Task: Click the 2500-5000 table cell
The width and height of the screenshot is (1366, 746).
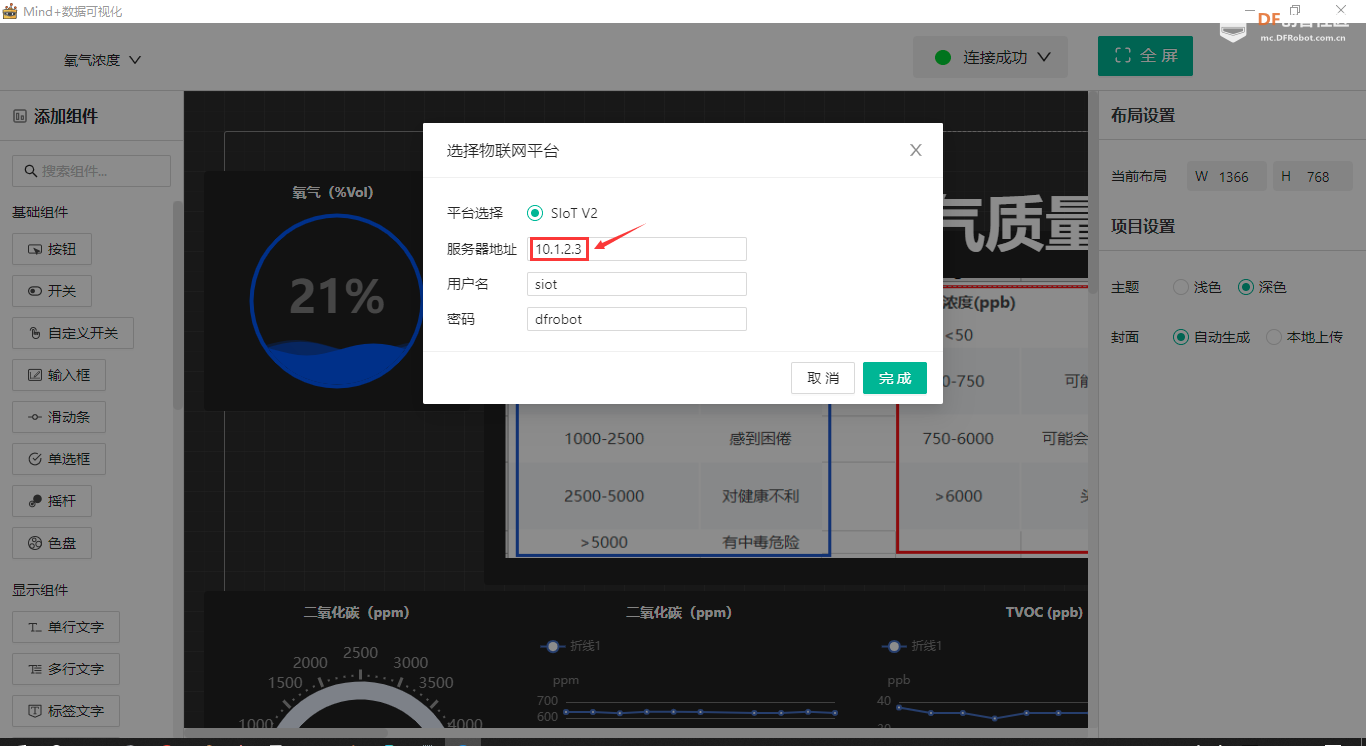Action: coord(604,496)
